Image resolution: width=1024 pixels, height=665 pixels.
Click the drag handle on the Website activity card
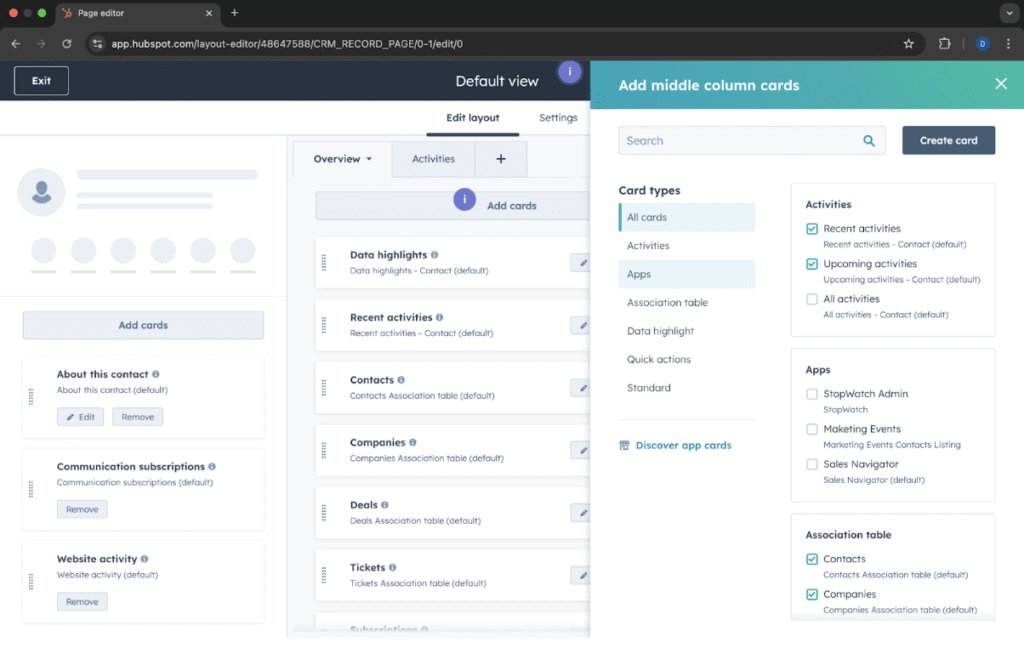coord(31,581)
